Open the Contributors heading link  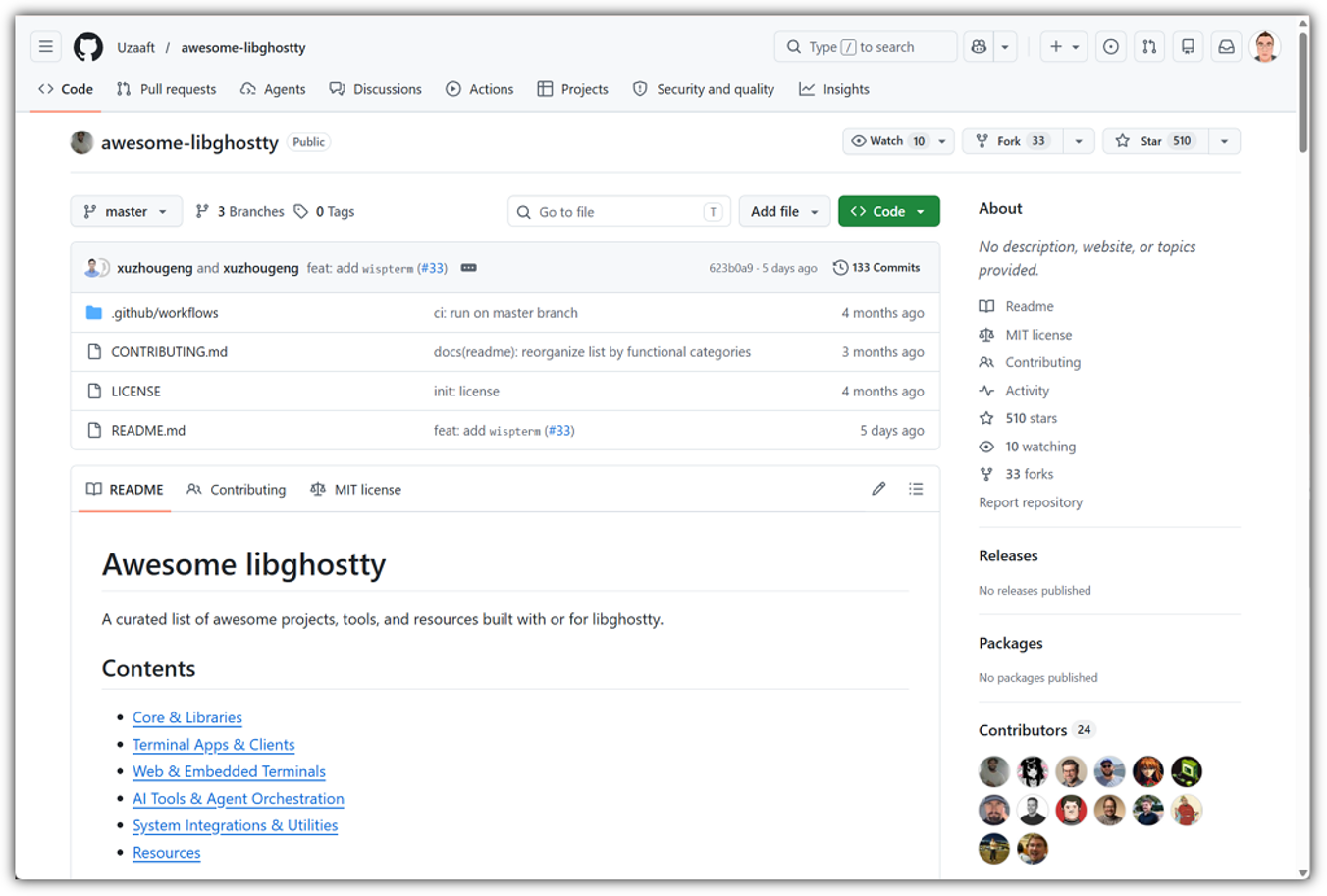point(1036,730)
